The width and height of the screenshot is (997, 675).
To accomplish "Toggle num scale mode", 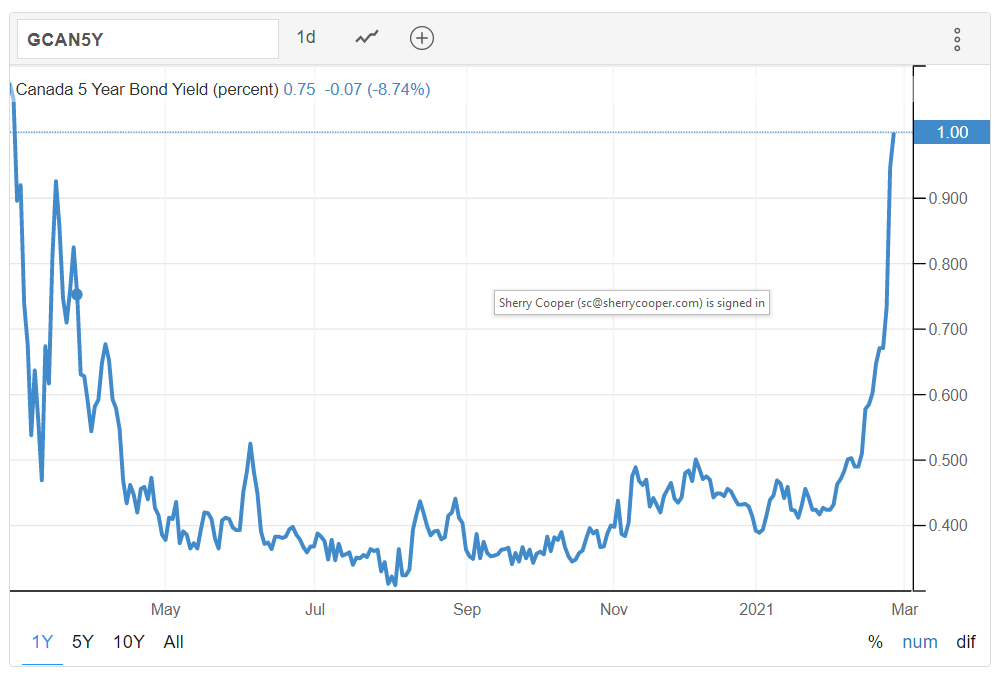I will pyautogui.click(x=920, y=642).
